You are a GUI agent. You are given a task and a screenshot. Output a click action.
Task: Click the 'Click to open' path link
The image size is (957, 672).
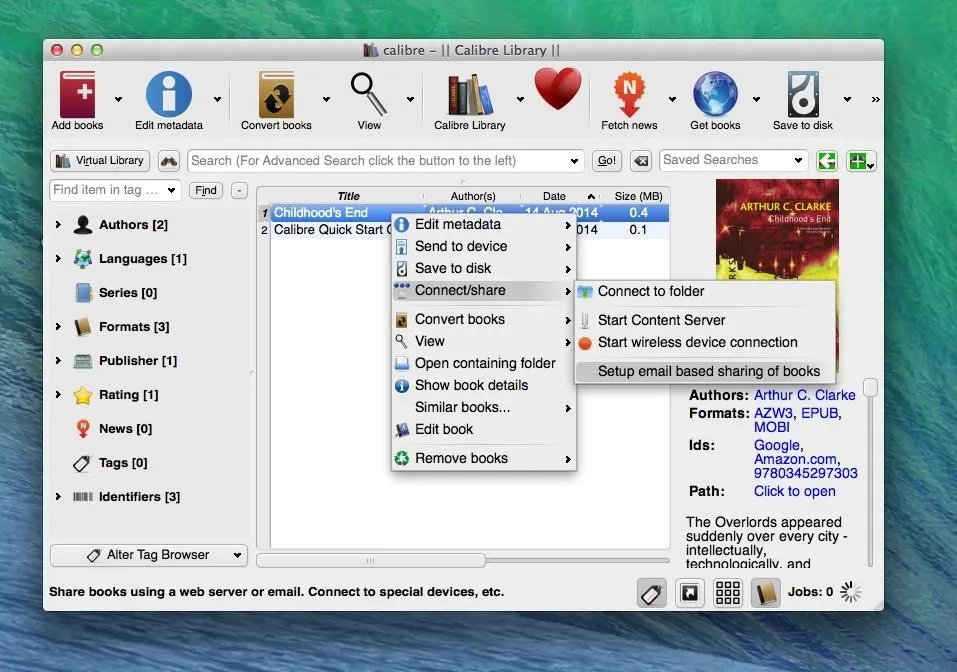pyautogui.click(x=794, y=491)
